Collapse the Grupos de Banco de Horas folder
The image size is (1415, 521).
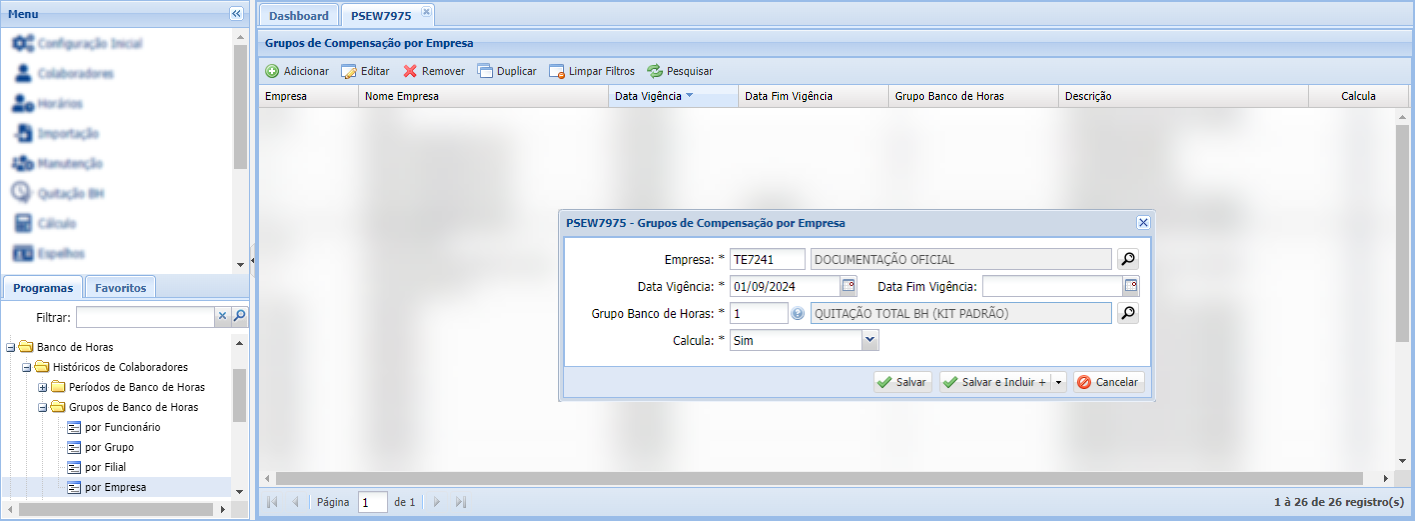coord(43,407)
